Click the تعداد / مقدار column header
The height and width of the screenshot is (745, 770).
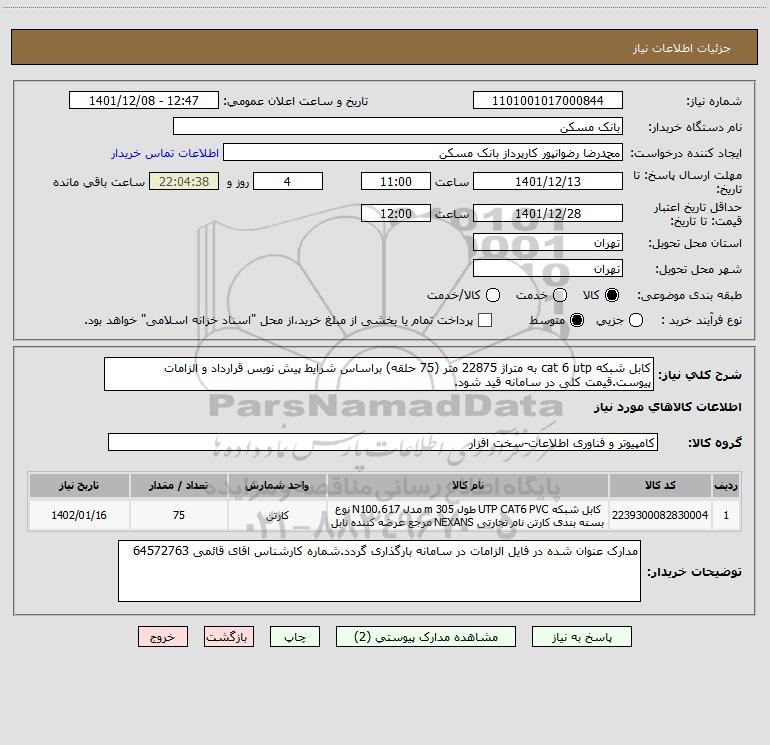(x=179, y=485)
